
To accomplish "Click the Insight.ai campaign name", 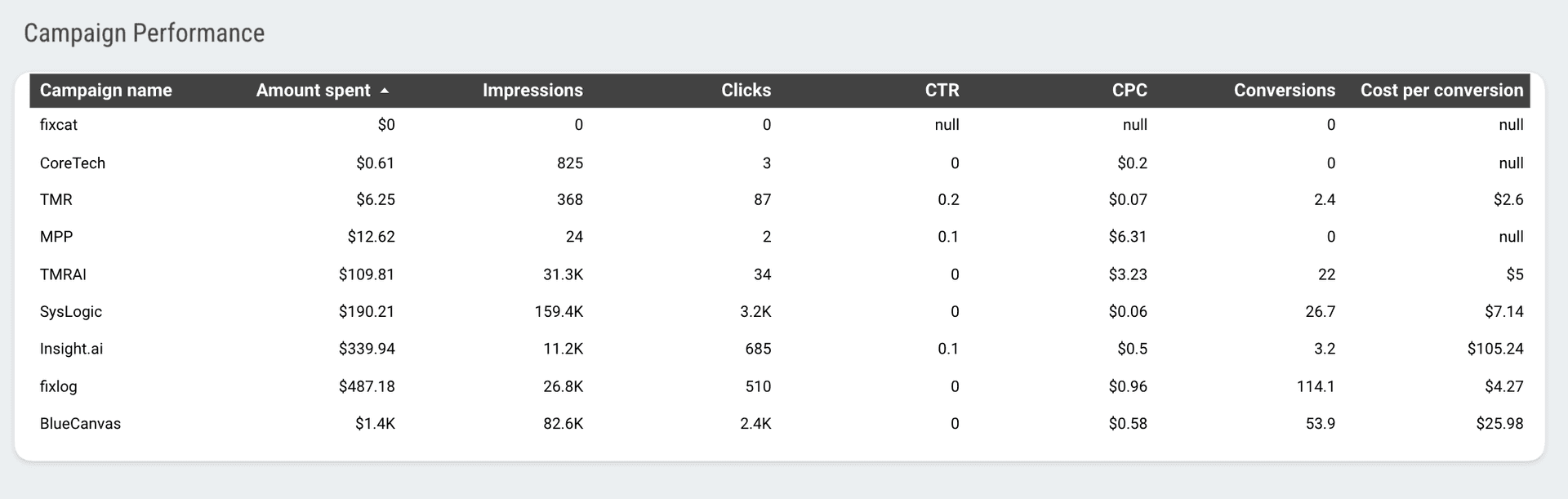I will [x=72, y=349].
